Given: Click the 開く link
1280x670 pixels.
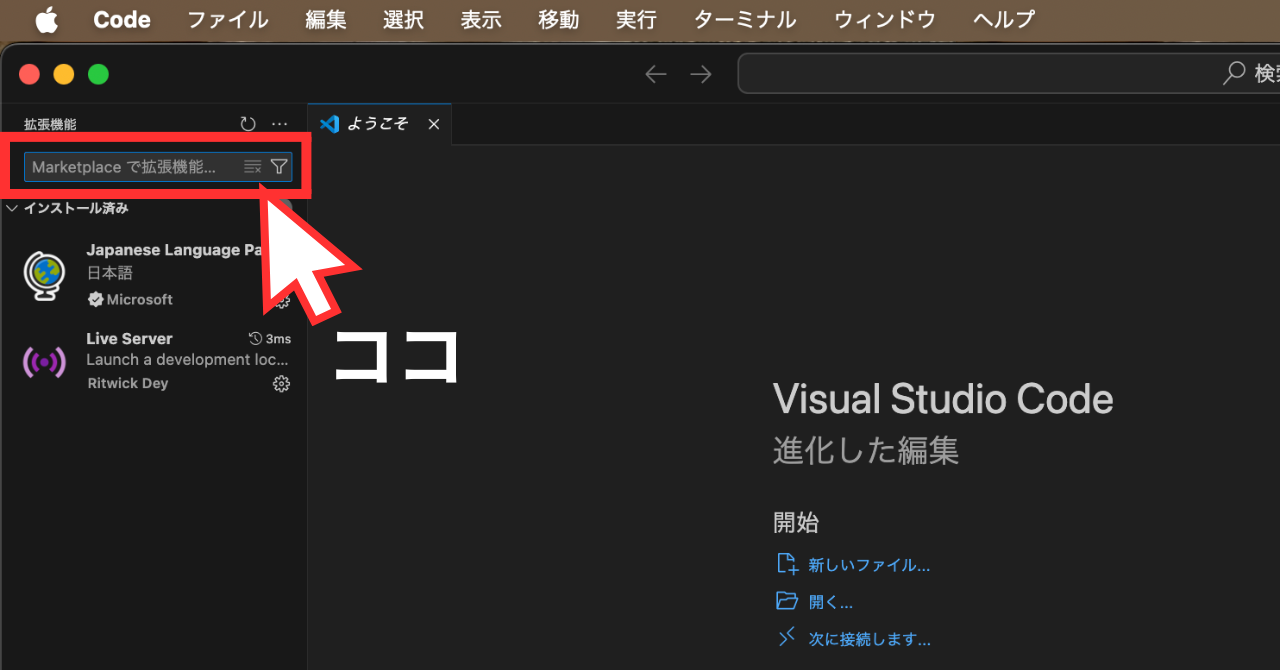Looking at the screenshot, I should pyautogui.click(x=829, y=601).
